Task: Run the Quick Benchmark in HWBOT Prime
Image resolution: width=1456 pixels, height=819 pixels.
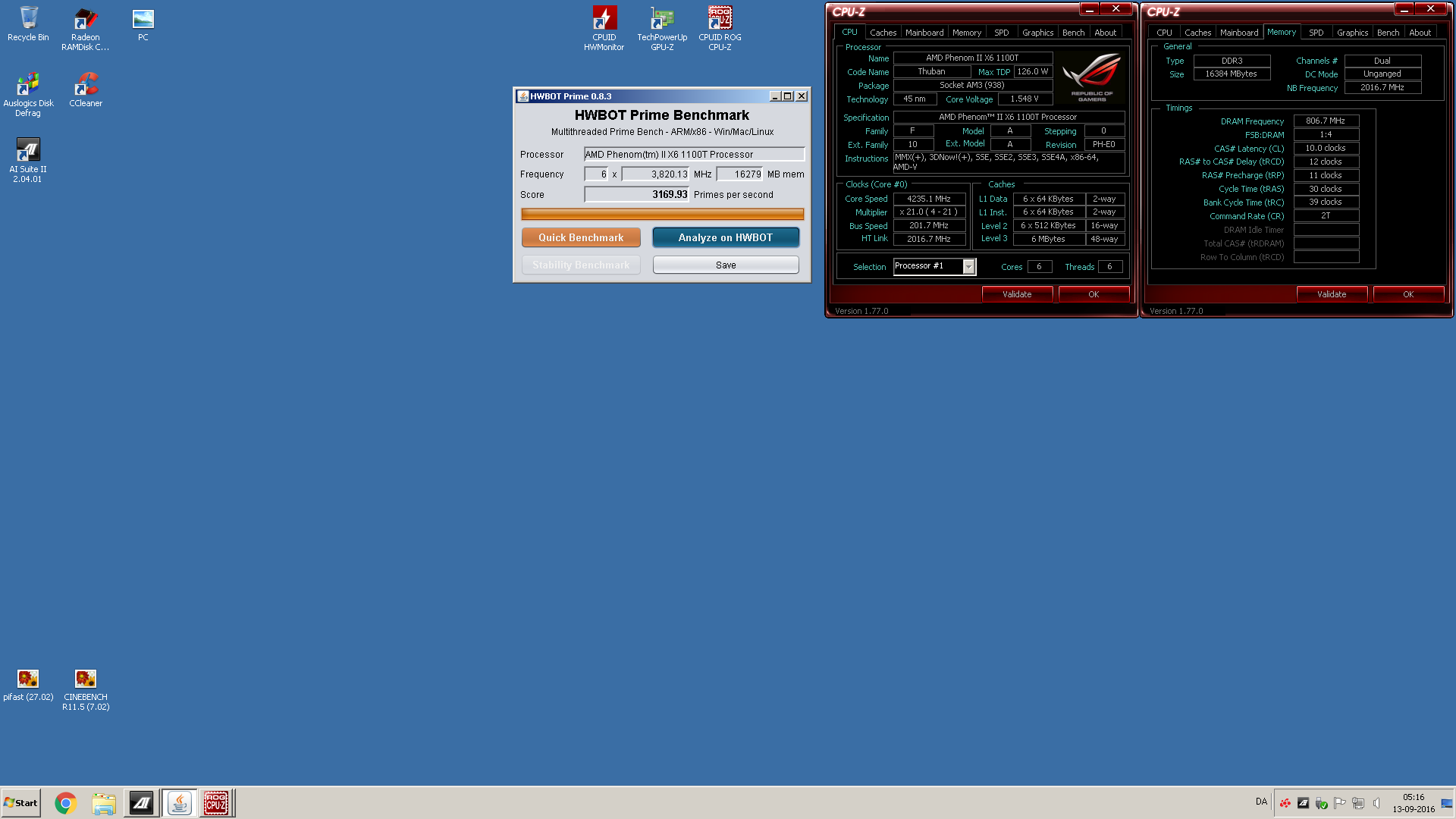Action: pyautogui.click(x=581, y=237)
